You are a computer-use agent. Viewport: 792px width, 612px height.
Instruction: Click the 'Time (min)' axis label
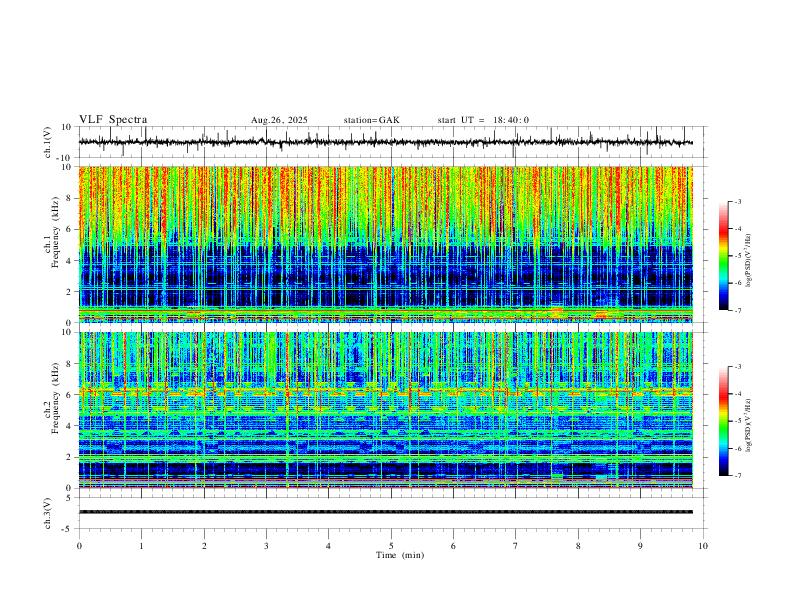click(x=400, y=555)
